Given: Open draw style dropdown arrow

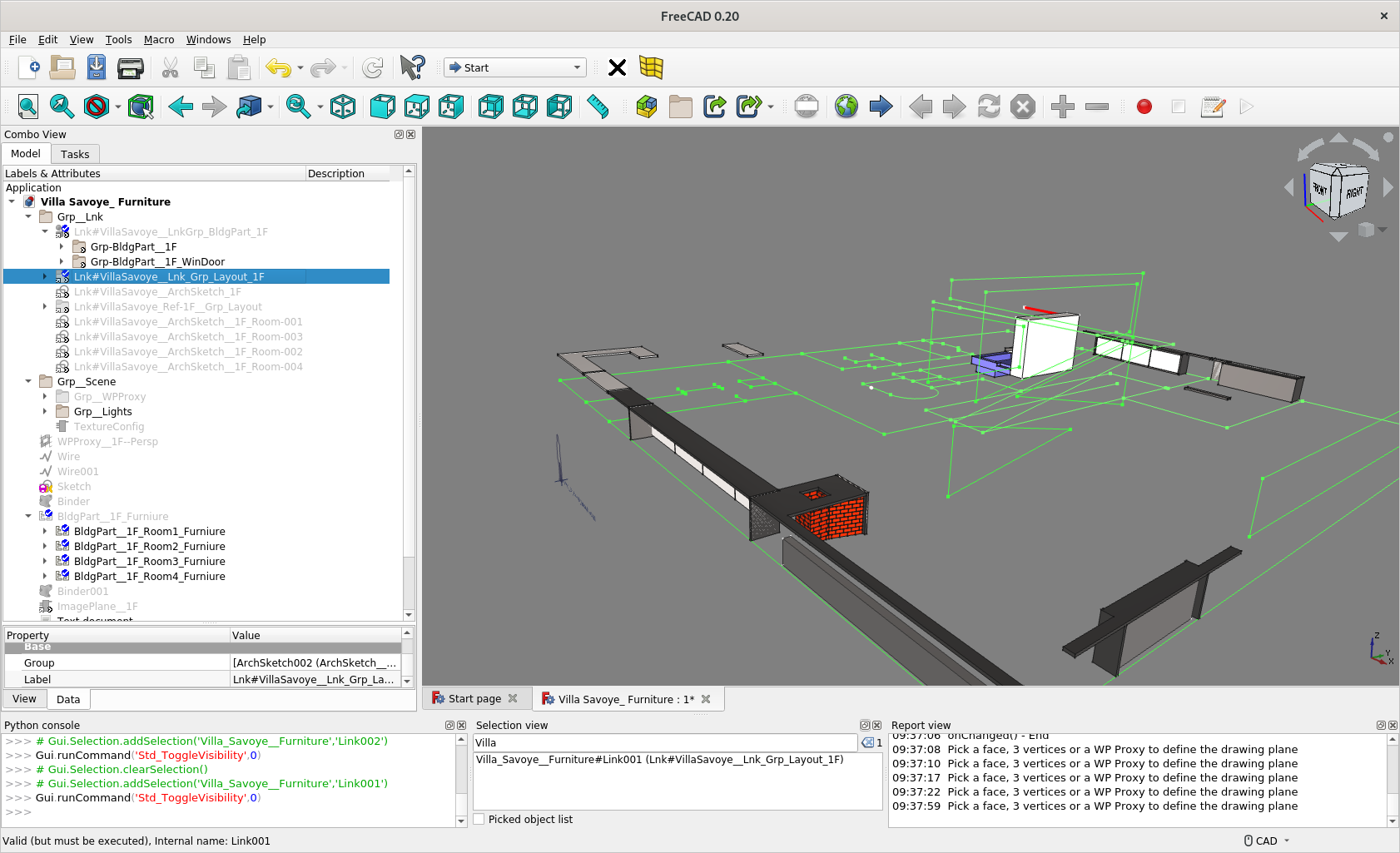Looking at the screenshot, I should click(x=118, y=107).
